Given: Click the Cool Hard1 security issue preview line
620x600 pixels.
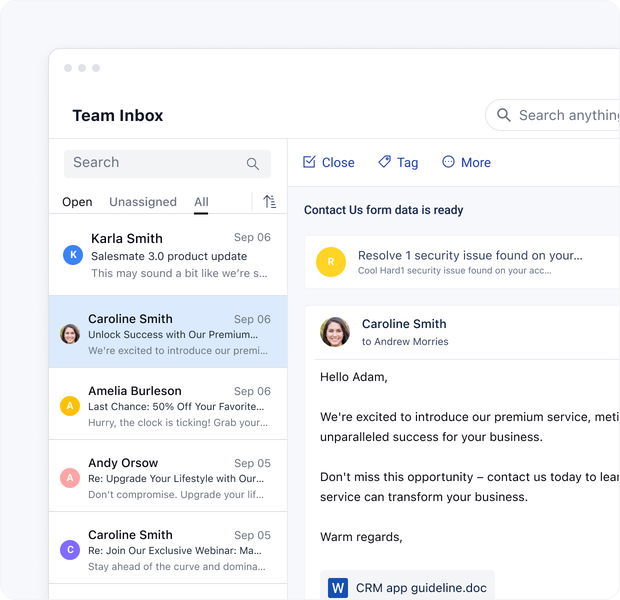Looking at the screenshot, I should [454, 271].
